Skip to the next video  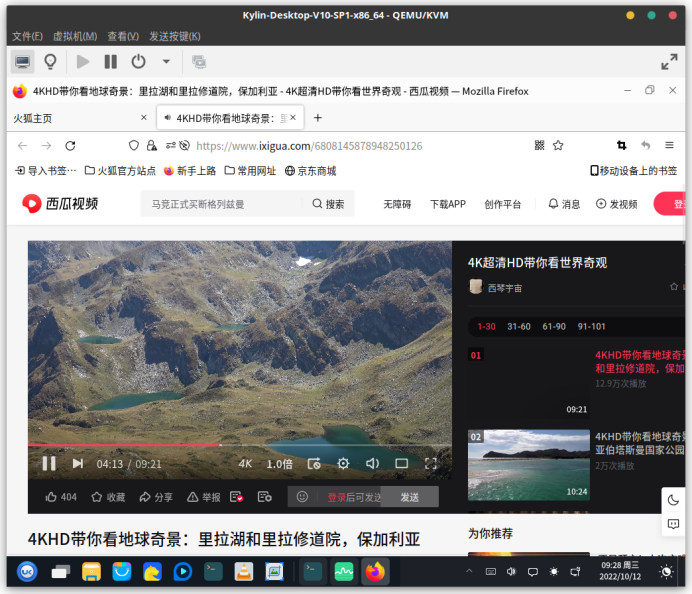point(78,464)
